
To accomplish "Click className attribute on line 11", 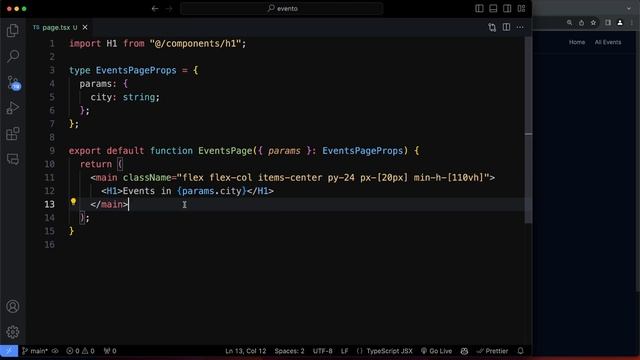I will (x=147, y=178).
